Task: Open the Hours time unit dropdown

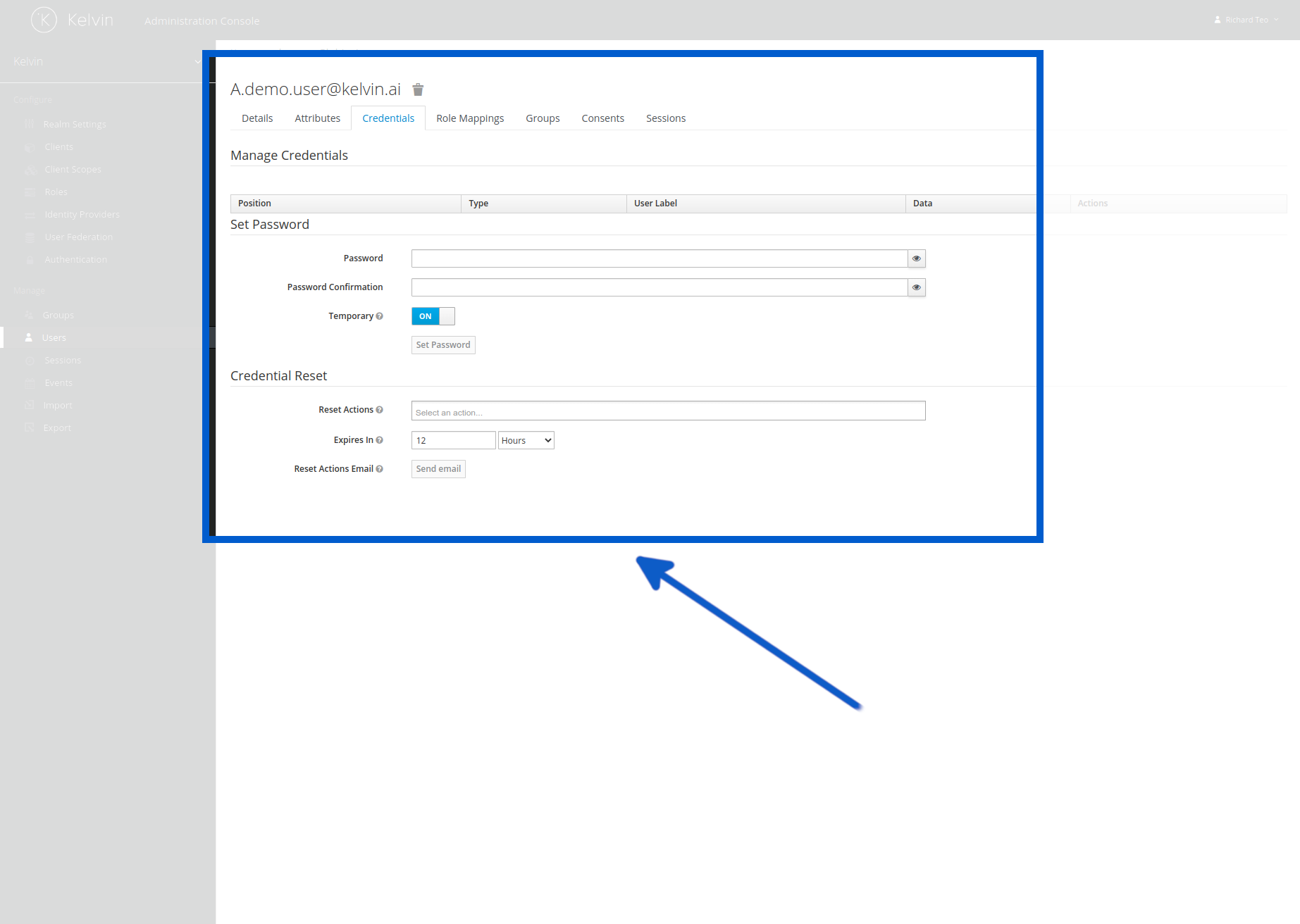Action: point(526,439)
